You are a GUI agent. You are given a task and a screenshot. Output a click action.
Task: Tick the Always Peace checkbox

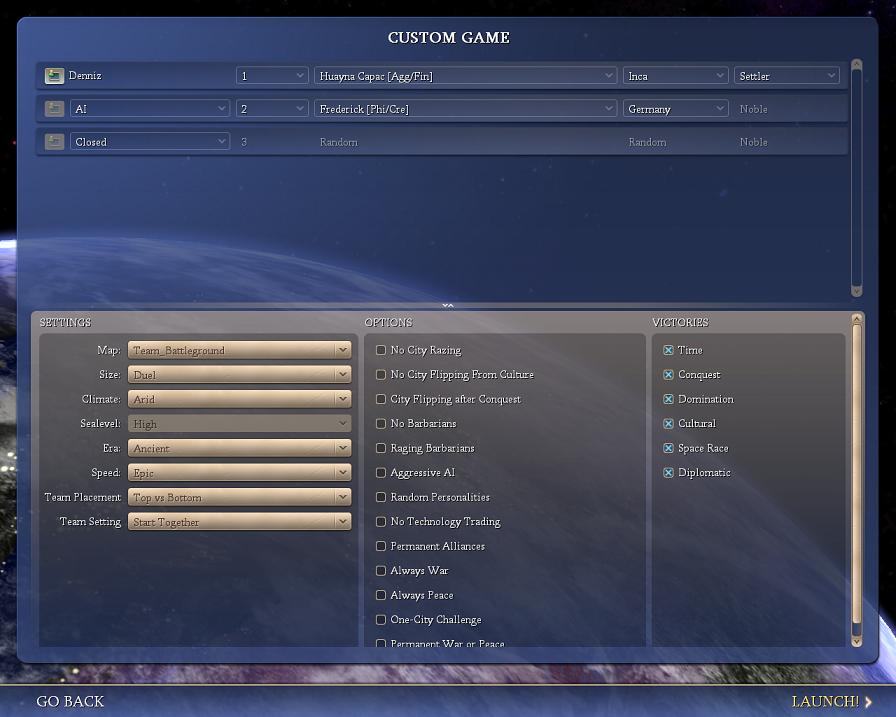click(381, 595)
